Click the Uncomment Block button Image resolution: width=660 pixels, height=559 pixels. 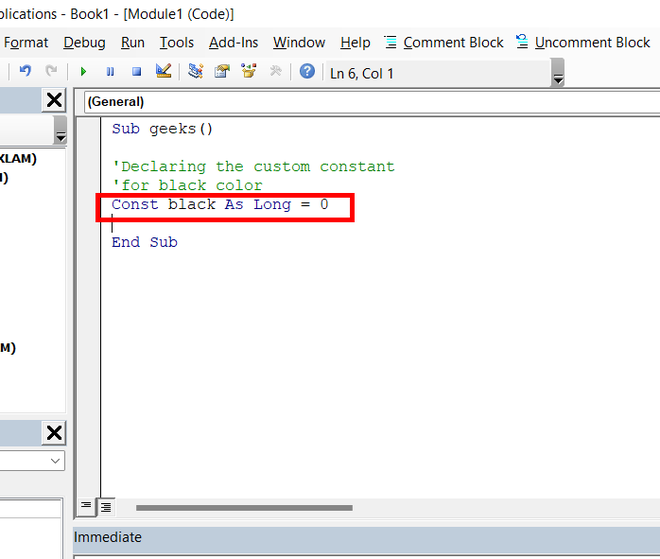coord(583,43)
